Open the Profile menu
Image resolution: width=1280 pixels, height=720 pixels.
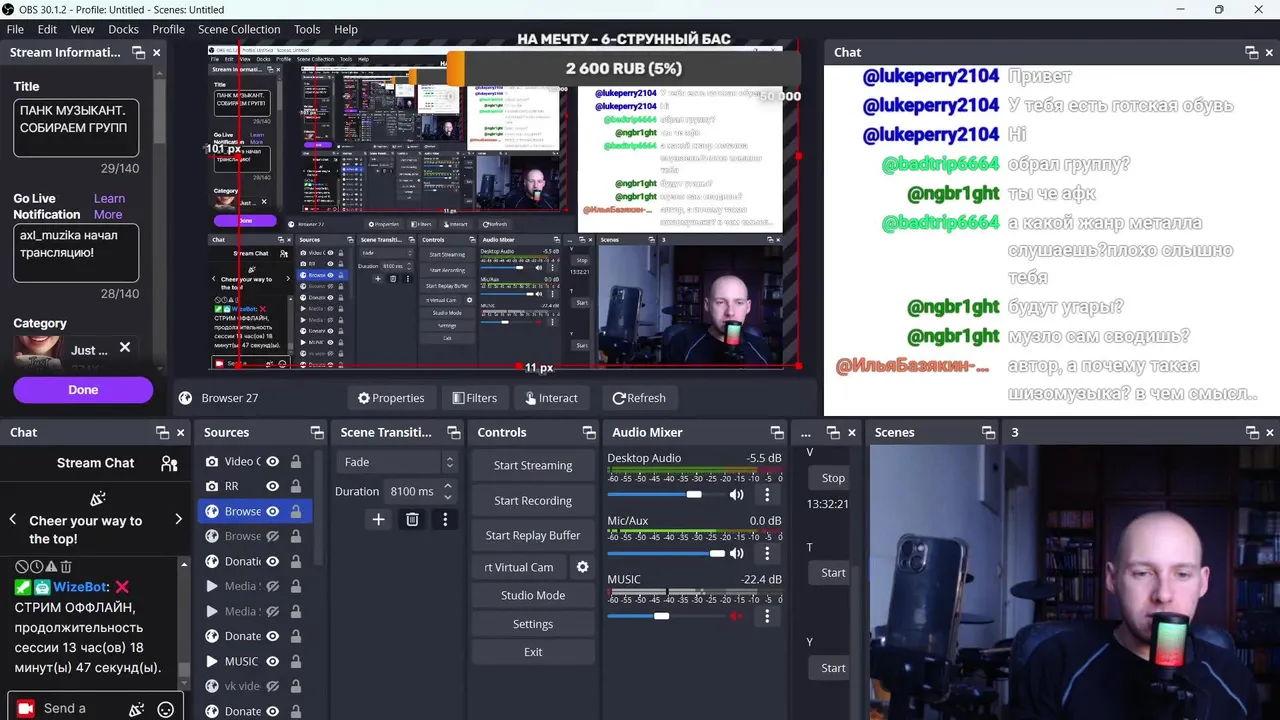168,29
